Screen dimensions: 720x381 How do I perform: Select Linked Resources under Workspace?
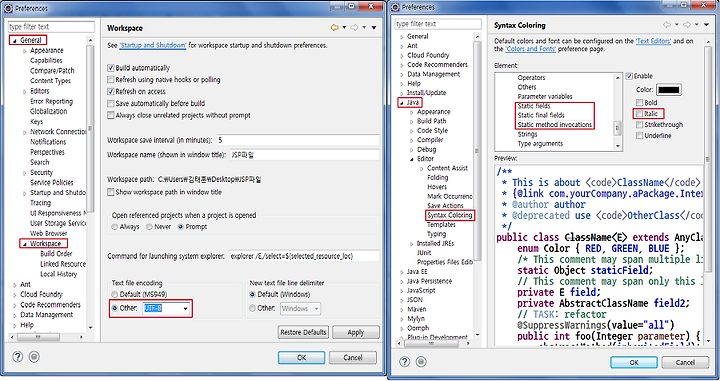tap(63, 264)
